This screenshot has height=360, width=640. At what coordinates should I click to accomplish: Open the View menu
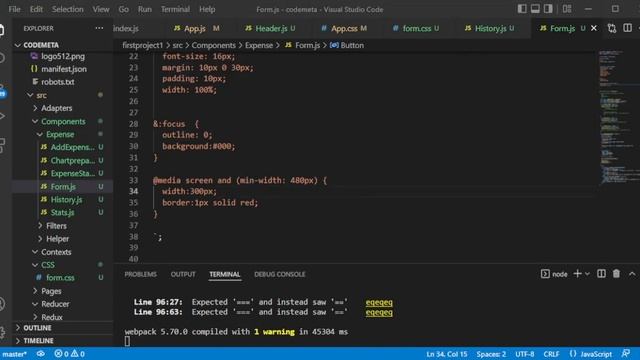tap(100, 9)
